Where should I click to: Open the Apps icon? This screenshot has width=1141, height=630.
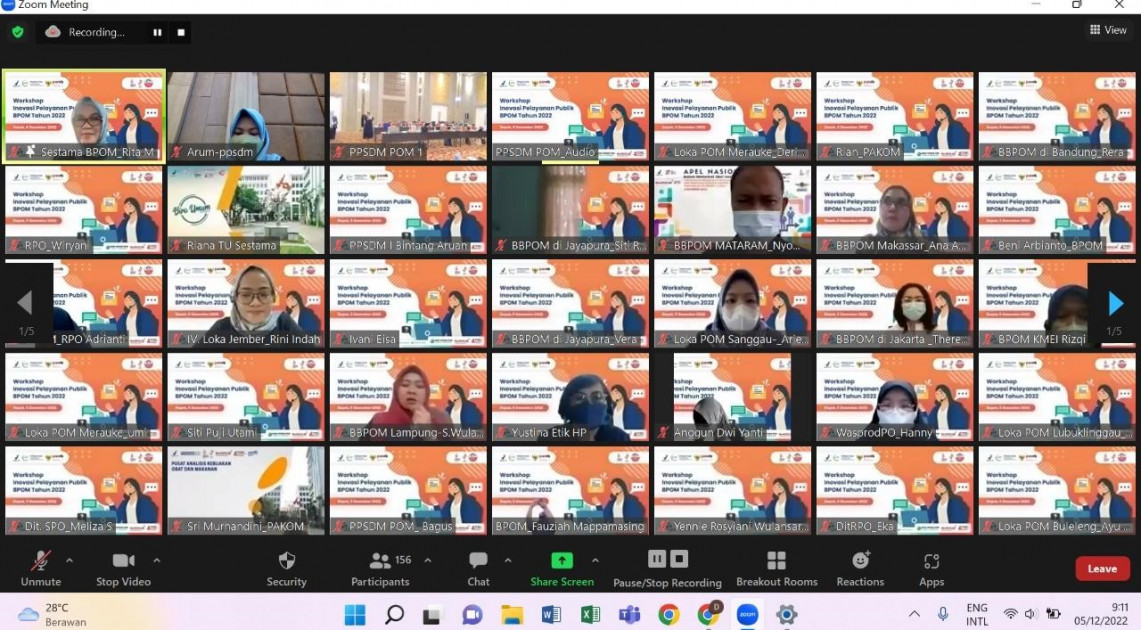931,561
